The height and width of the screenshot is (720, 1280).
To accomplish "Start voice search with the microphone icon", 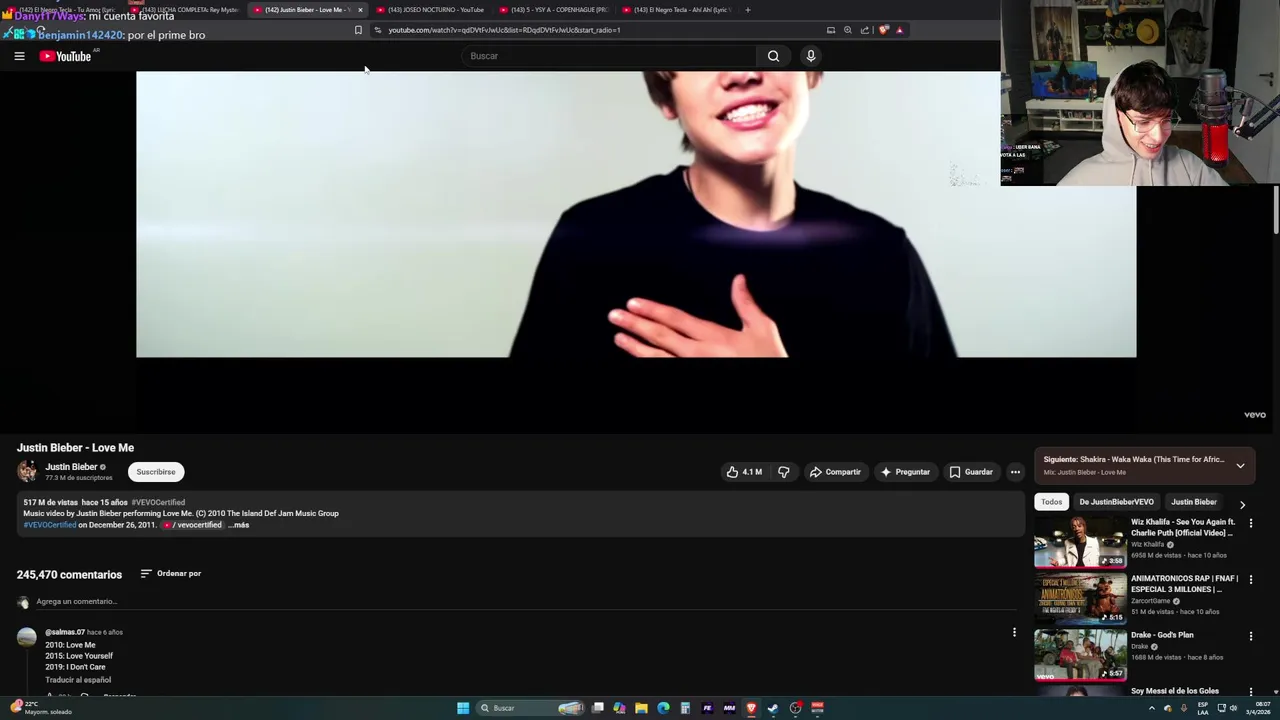I will (811, 56).
